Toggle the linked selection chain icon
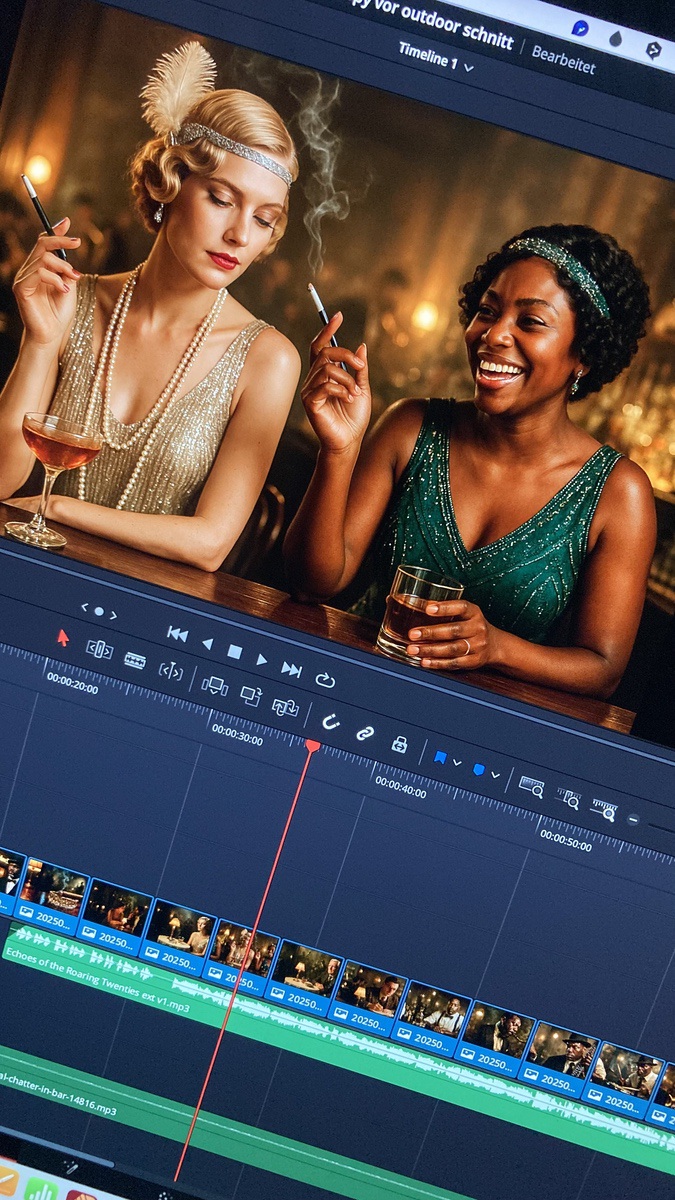The image size is (675, 1200). (x=365, y=733)
